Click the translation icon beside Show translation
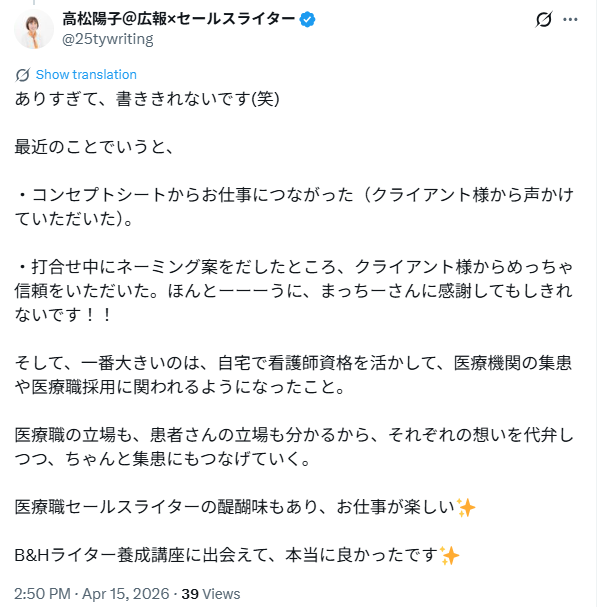 [x=23, y=75]
